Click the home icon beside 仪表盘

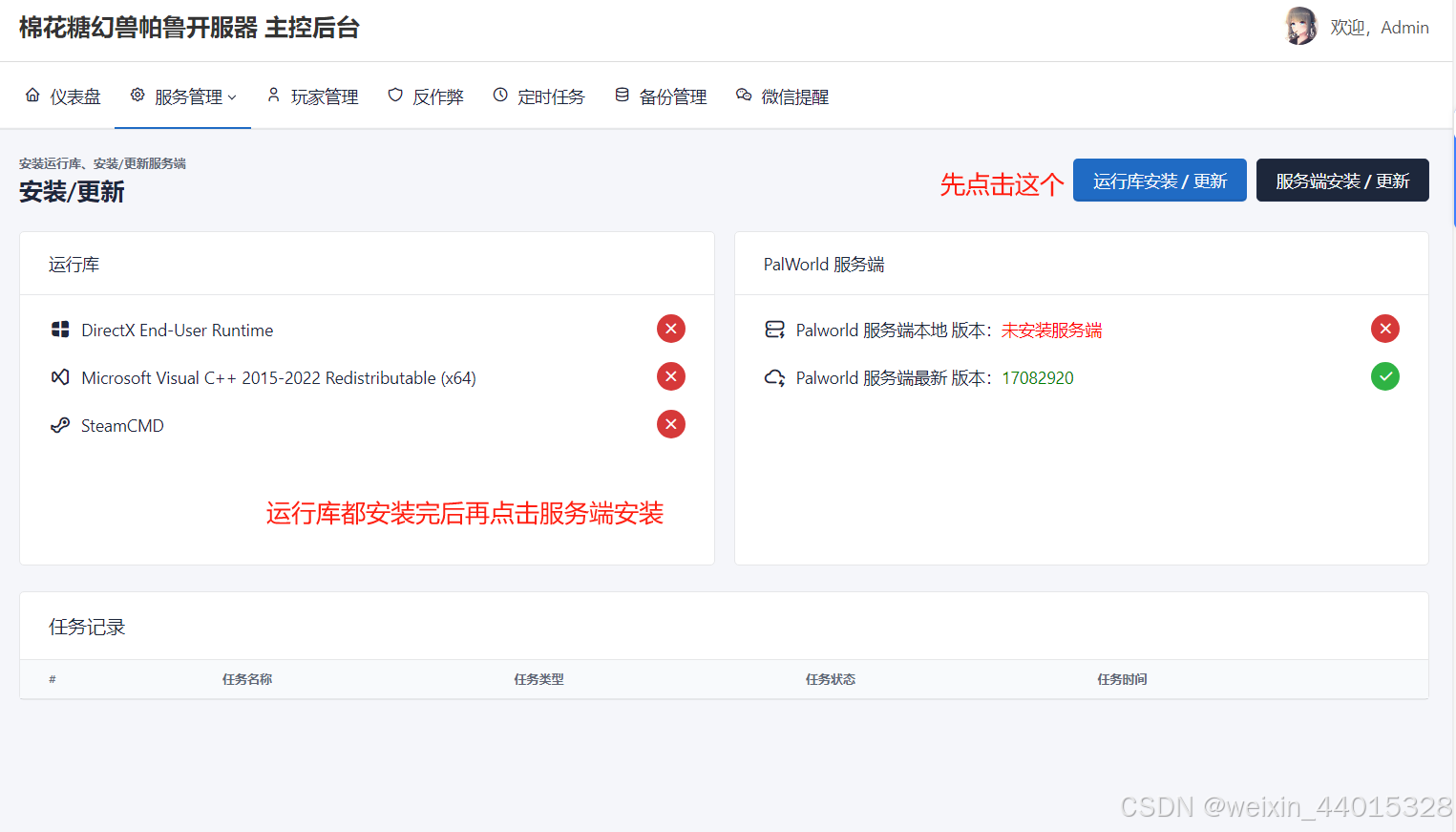[32, 96]
